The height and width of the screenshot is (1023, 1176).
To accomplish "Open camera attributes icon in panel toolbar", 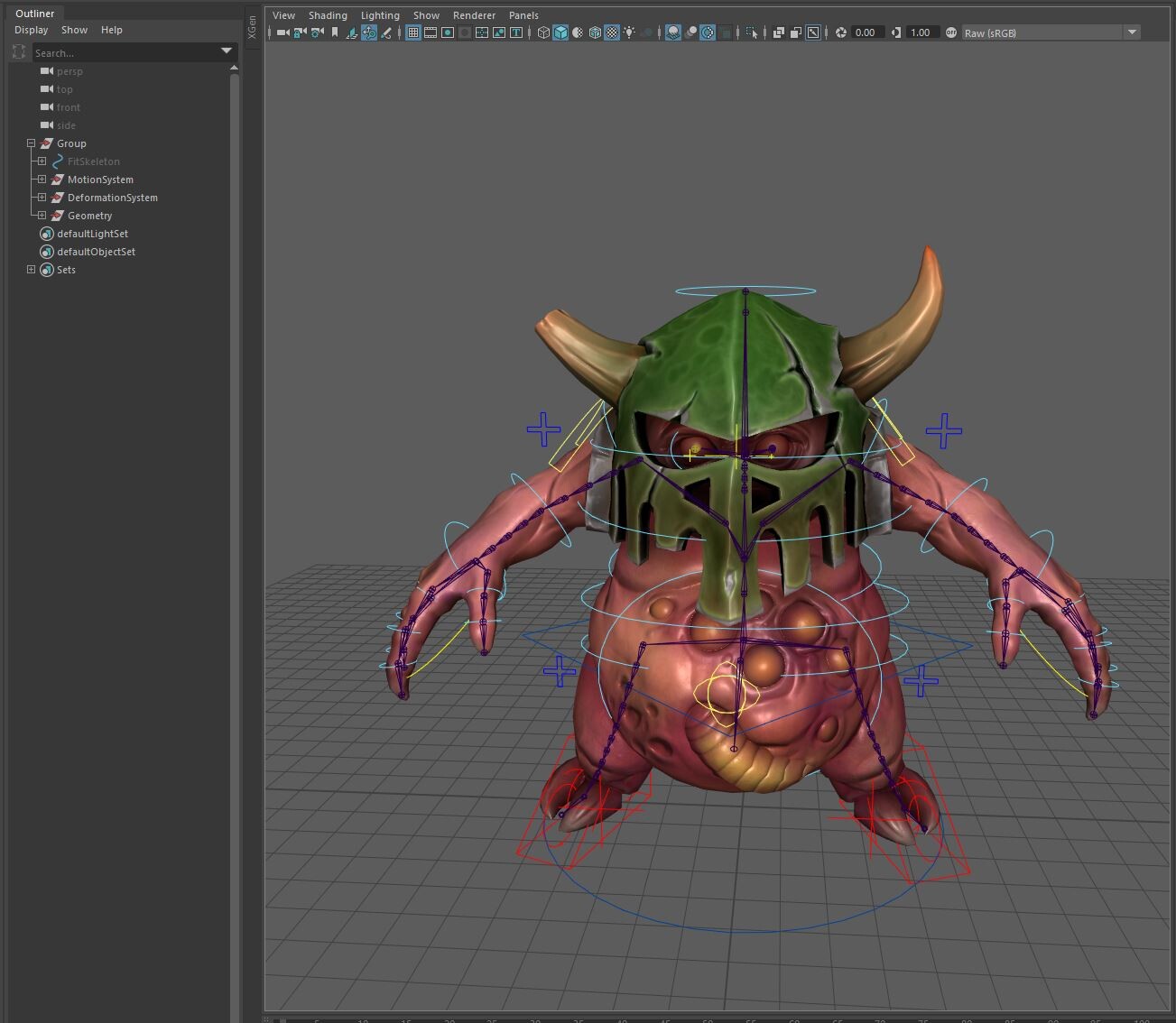I will point(317,32).
